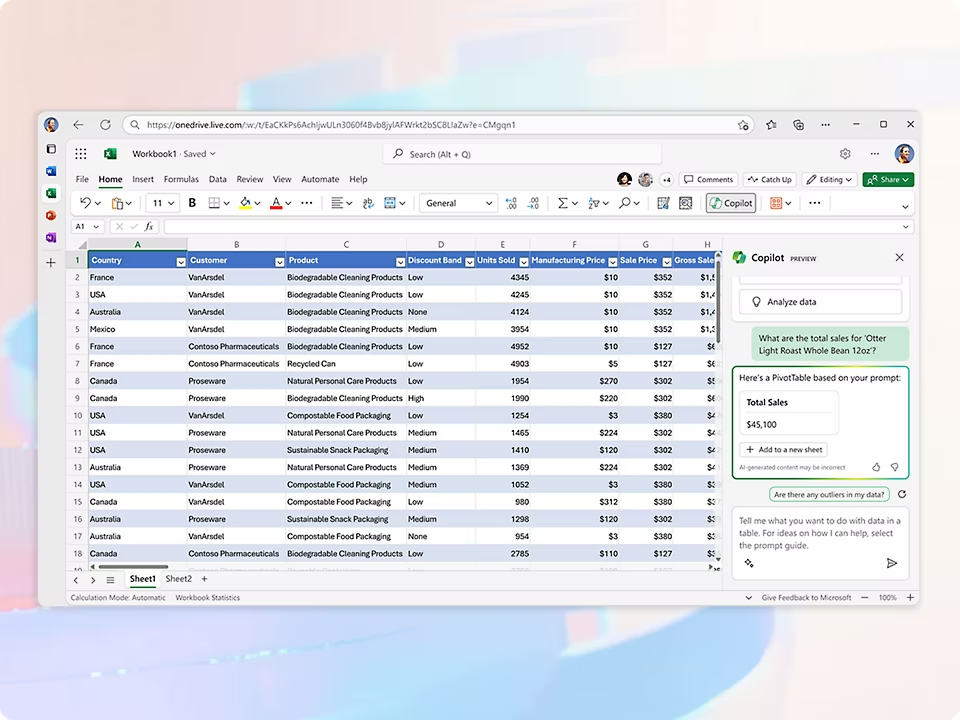This screenshot has height=720, width=960.
Task: Click the plus icon in the browser sidebar
Action: pos(51,263)
